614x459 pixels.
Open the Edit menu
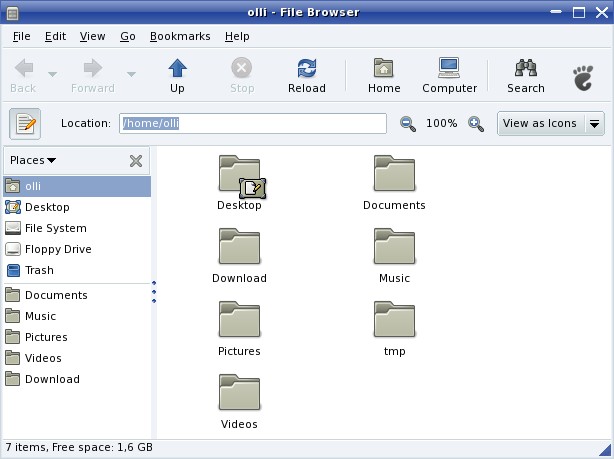tap(55, 36)
